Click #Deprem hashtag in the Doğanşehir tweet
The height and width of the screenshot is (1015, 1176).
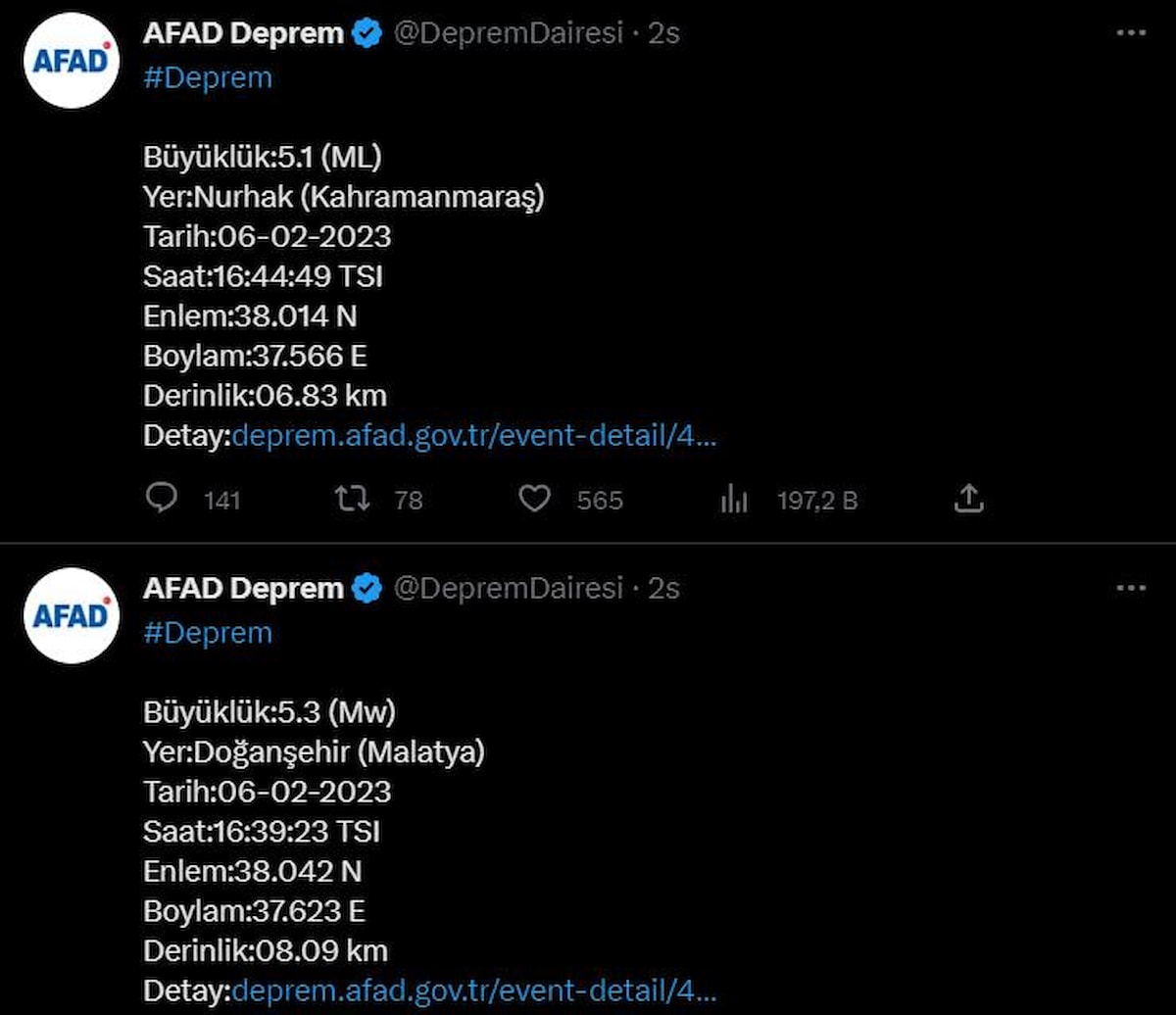(x=208, y=633)
